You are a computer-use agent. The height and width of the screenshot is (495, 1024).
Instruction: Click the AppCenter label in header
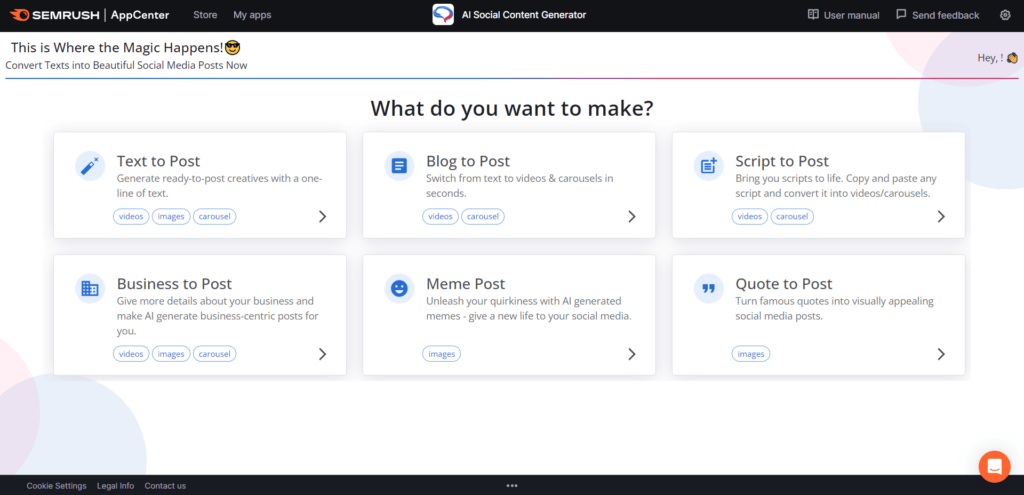[142, 14]
